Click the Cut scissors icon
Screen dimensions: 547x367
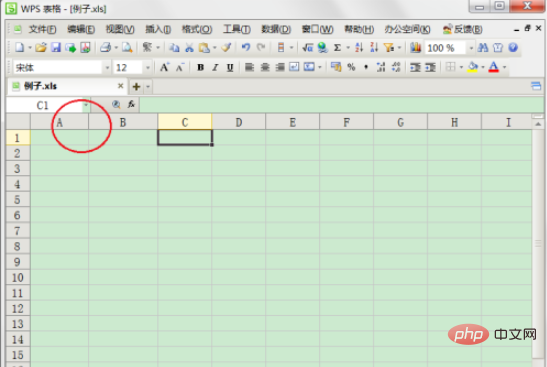(x=189, y=47)
